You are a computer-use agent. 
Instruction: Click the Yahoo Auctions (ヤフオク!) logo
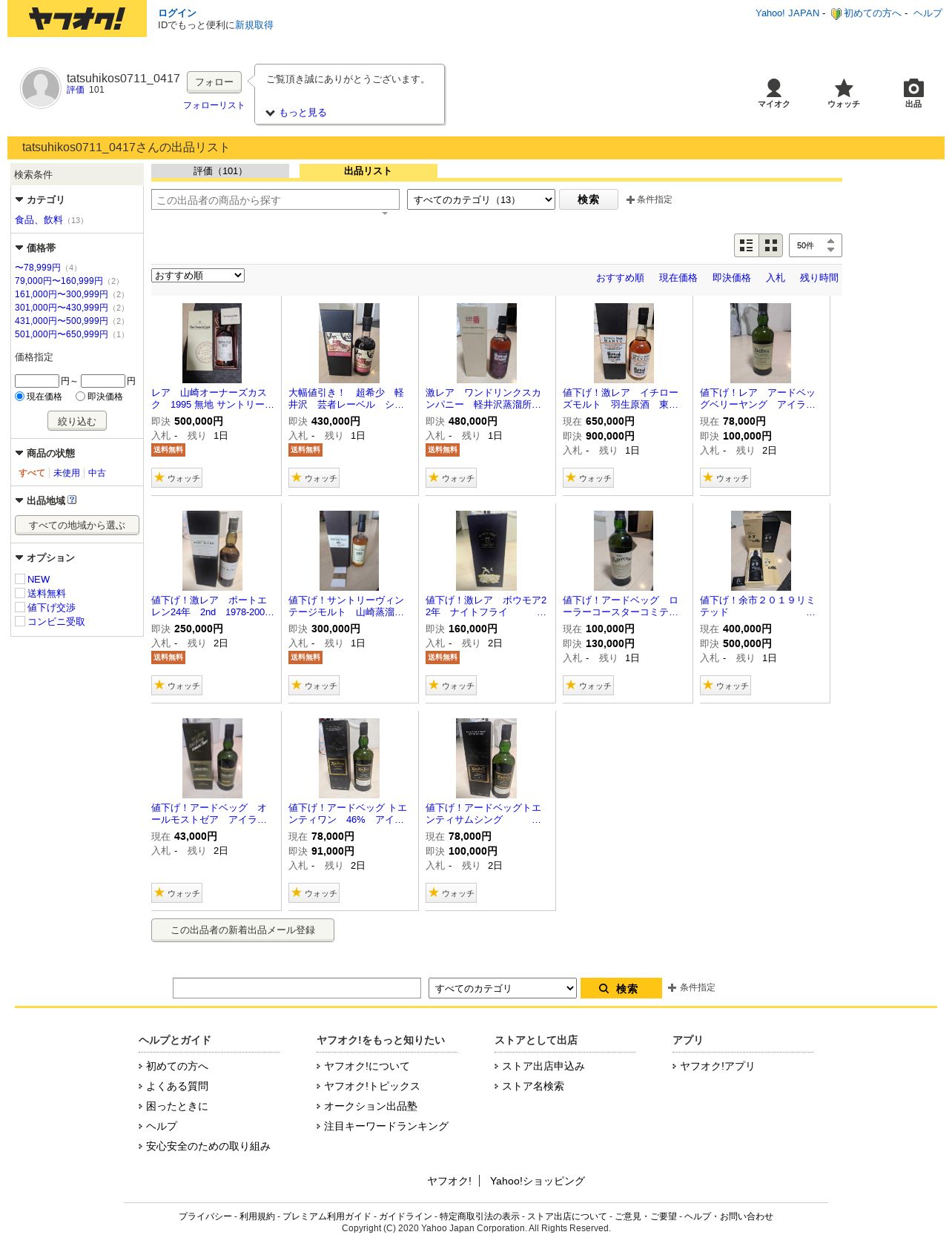[x=77, y=19]
